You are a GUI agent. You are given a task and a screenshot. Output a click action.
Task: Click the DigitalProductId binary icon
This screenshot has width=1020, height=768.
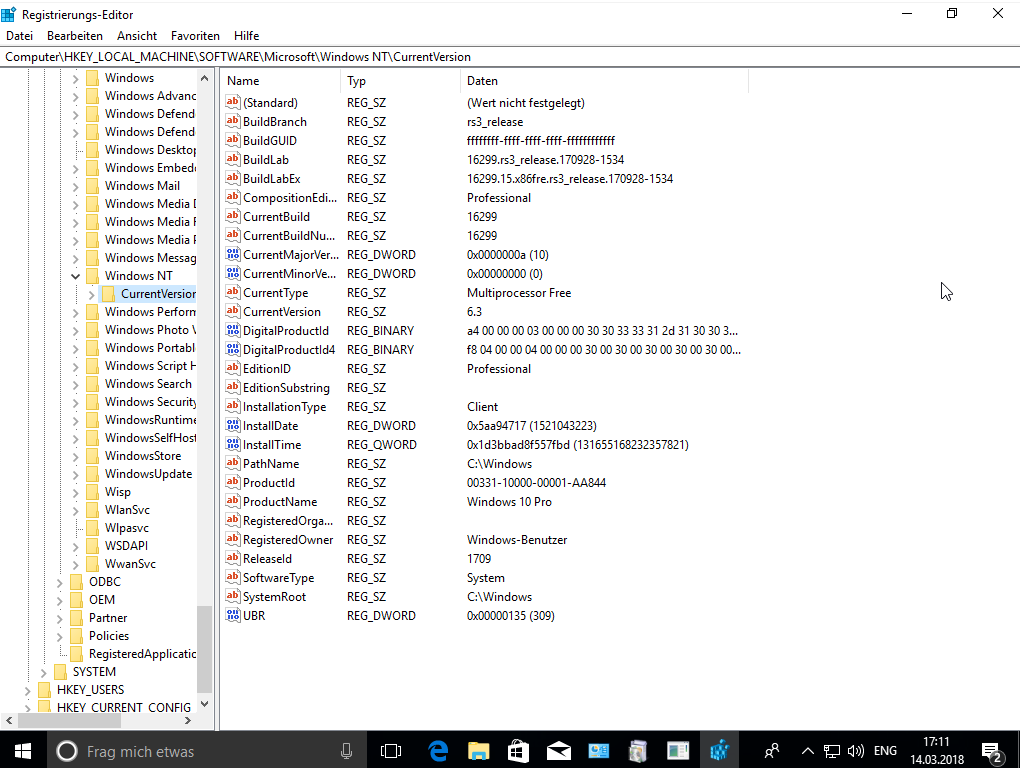(233, 330)
